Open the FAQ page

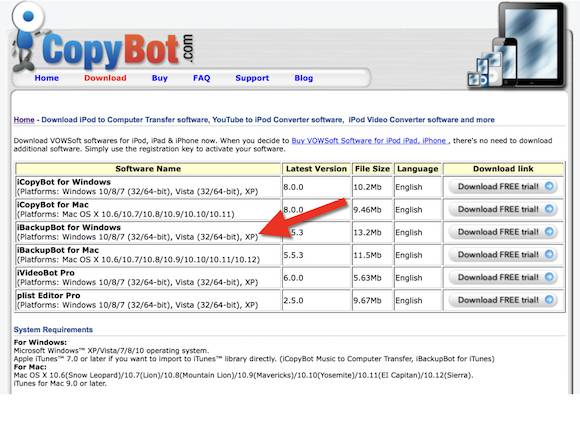(202, 78)
